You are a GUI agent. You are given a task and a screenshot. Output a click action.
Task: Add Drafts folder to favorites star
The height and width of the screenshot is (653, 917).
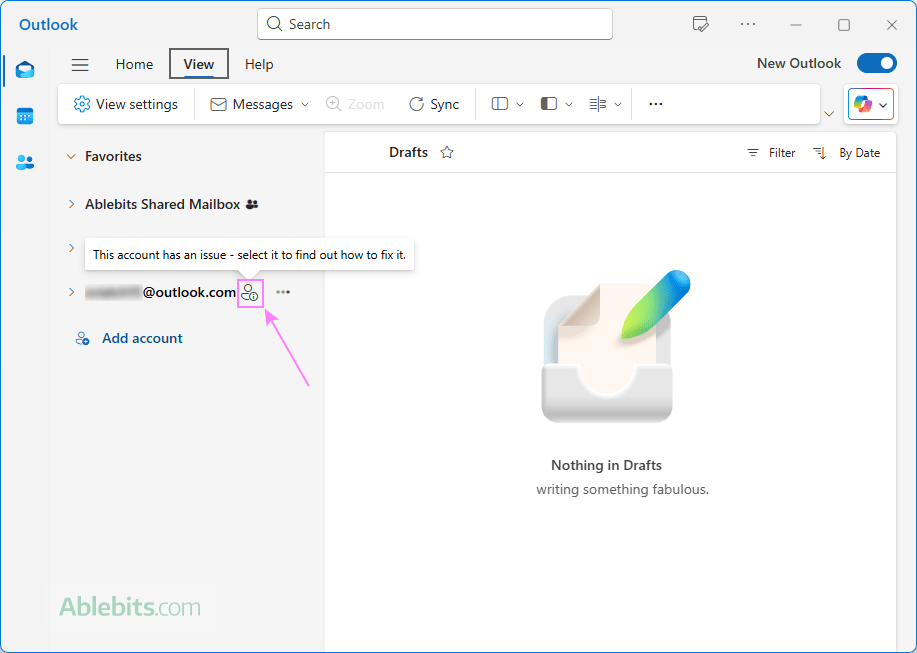pos(447,153)
